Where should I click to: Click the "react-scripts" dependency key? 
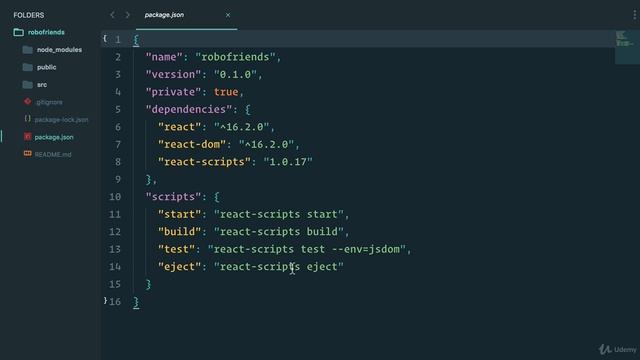204,162
